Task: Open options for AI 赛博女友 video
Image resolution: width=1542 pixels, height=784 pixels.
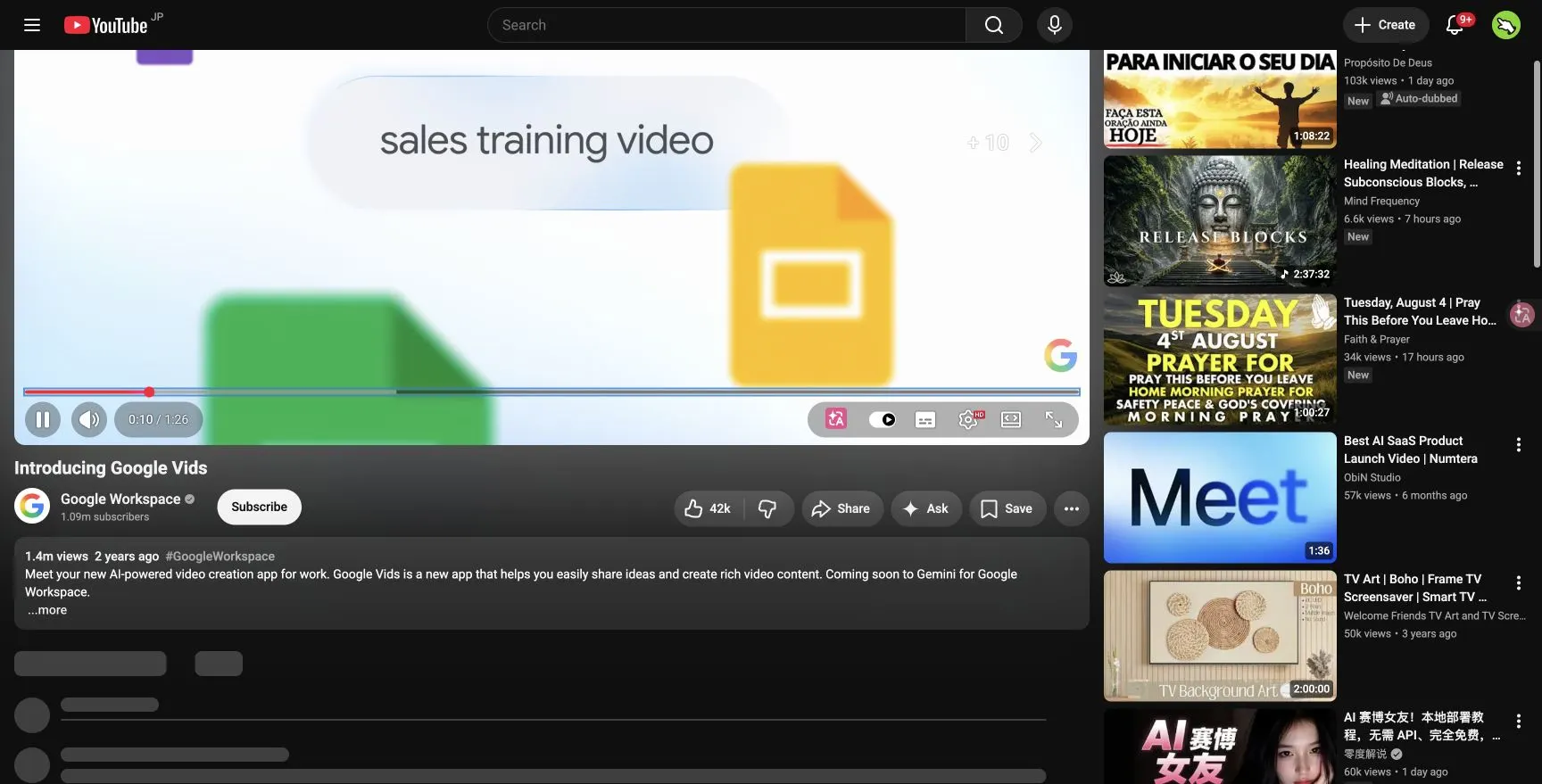Action: point(1519,721)
